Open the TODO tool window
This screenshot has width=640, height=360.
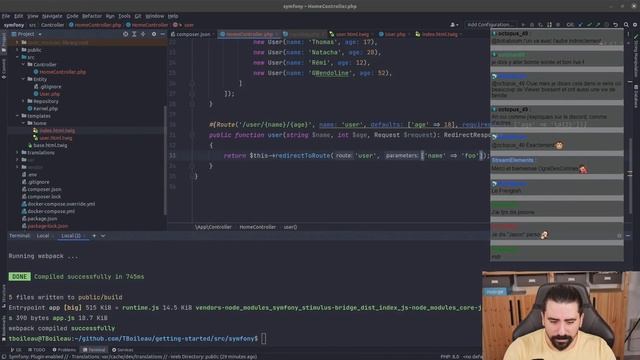tap(37, 350)
